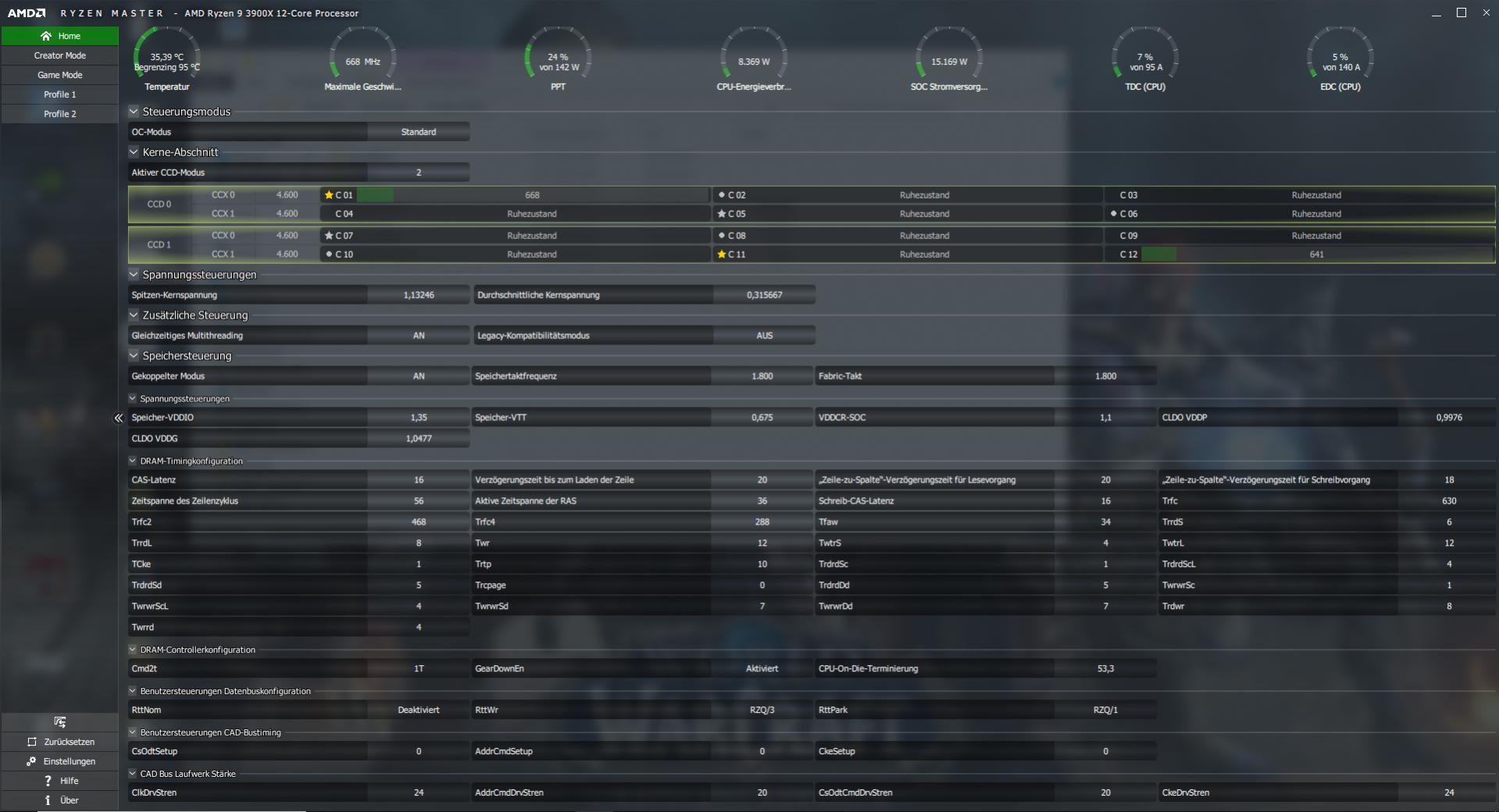The height and width of the screenshot is (812, 1499).
Task: Click the Hilfe question mark icon
Action: [x=48, y=781]
